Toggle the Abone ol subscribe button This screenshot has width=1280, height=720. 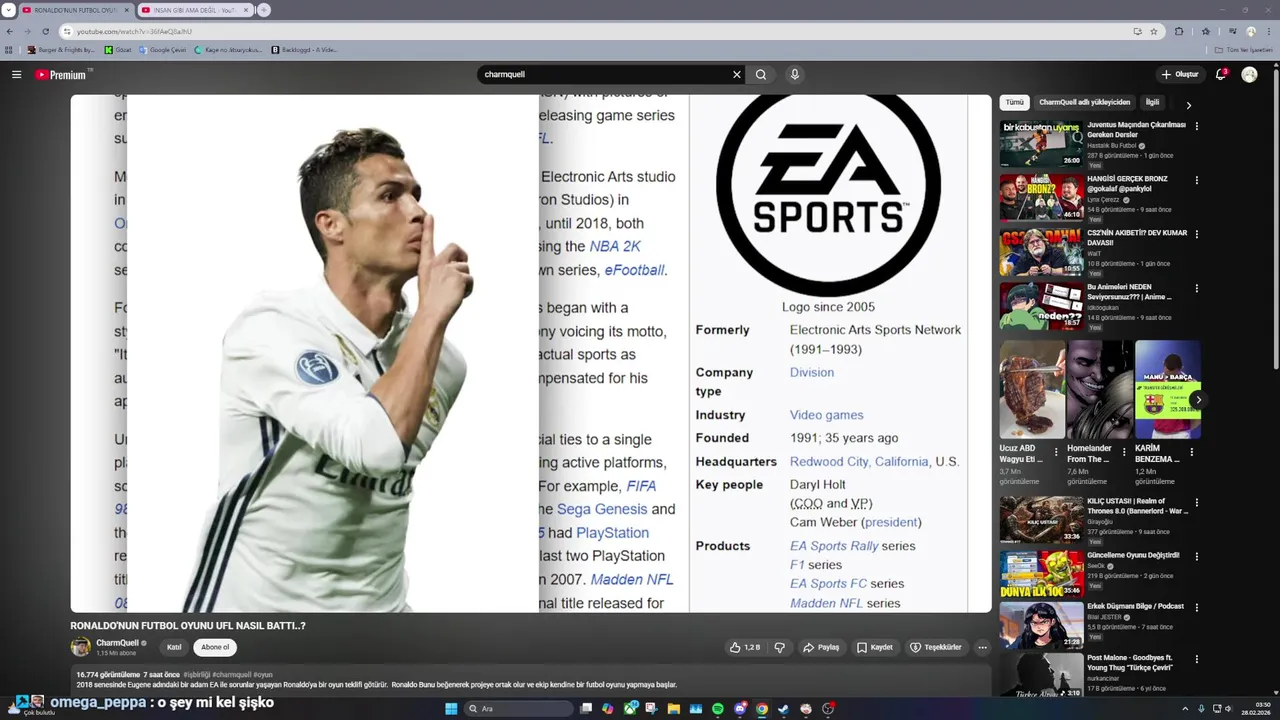[215, 647]
